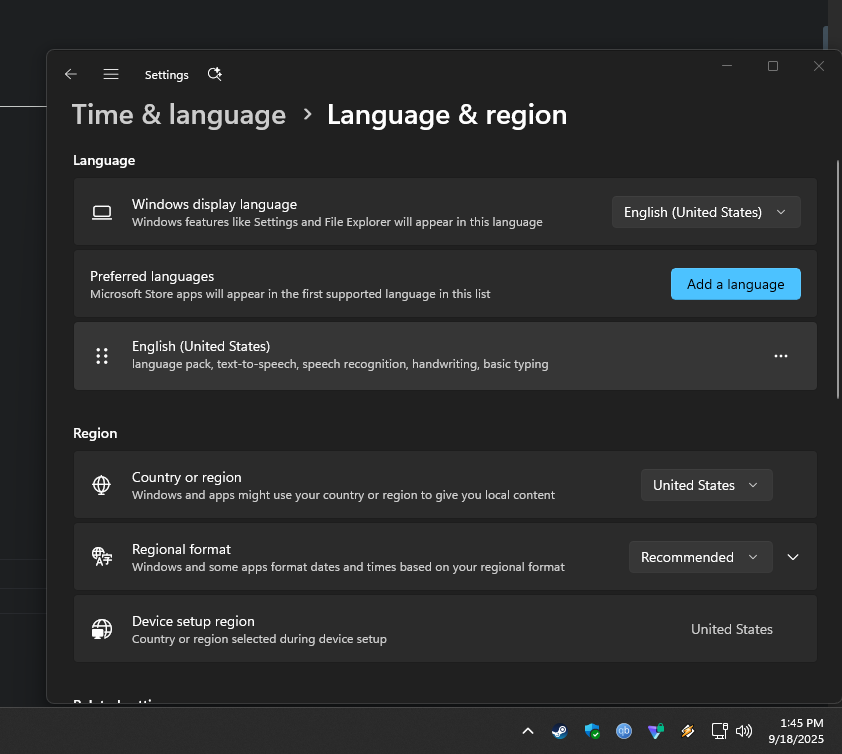The image size is (842, 754).
Task: Open the Settings search icon
Action: coord(214,74)
